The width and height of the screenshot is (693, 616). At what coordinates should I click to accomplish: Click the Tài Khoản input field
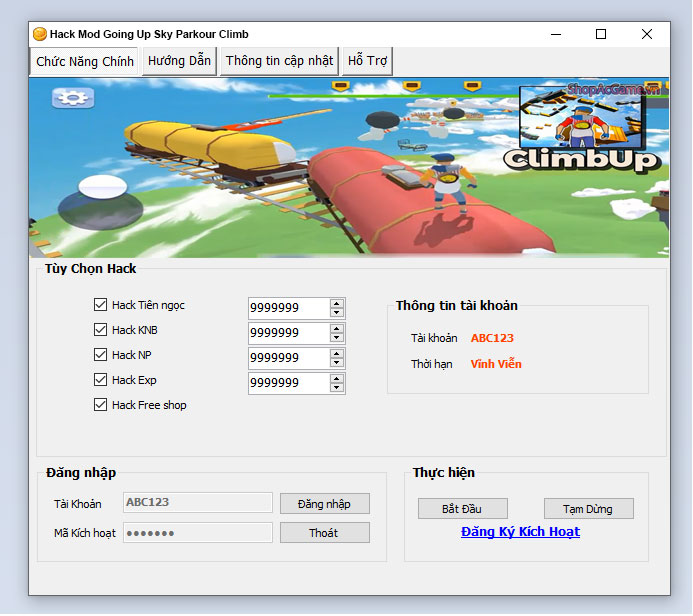pyautogui.click(x=198, y=502)
